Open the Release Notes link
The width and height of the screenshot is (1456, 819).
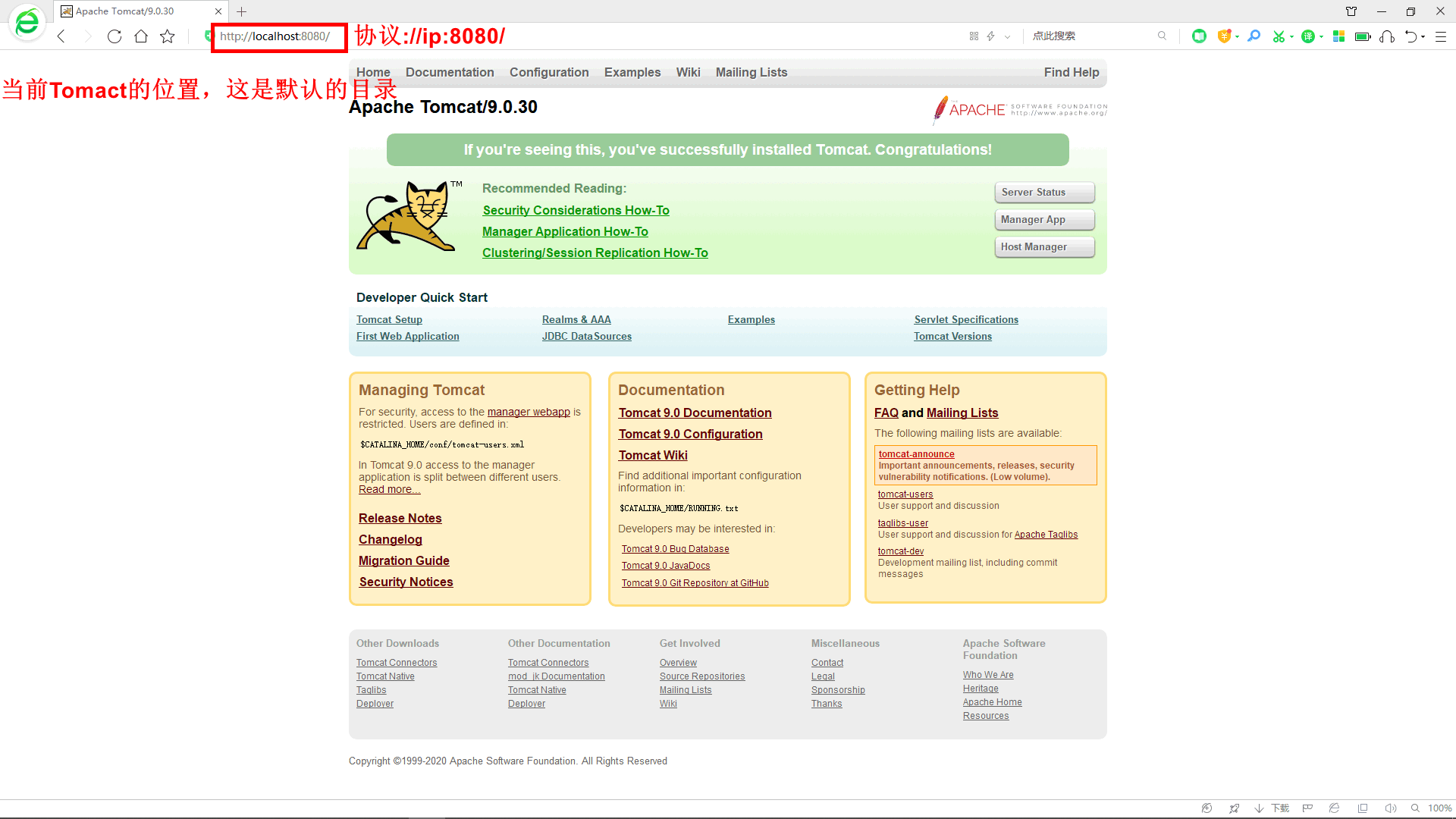(400, 518)
